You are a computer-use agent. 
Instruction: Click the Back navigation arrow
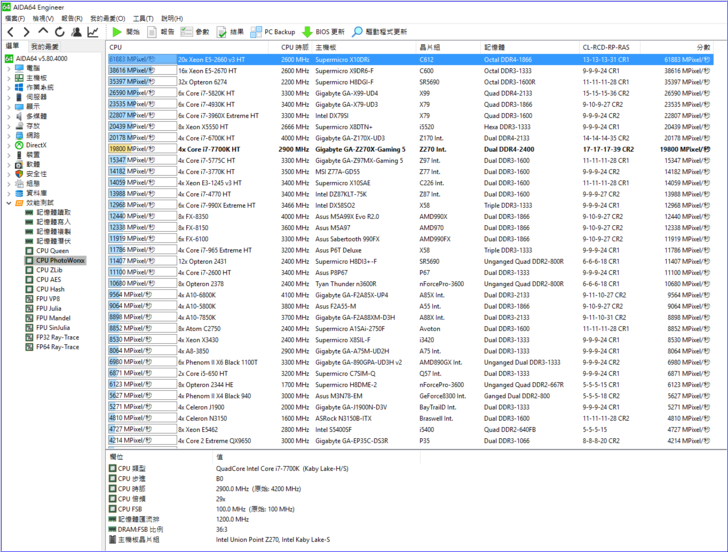click(x=10, y=32)
